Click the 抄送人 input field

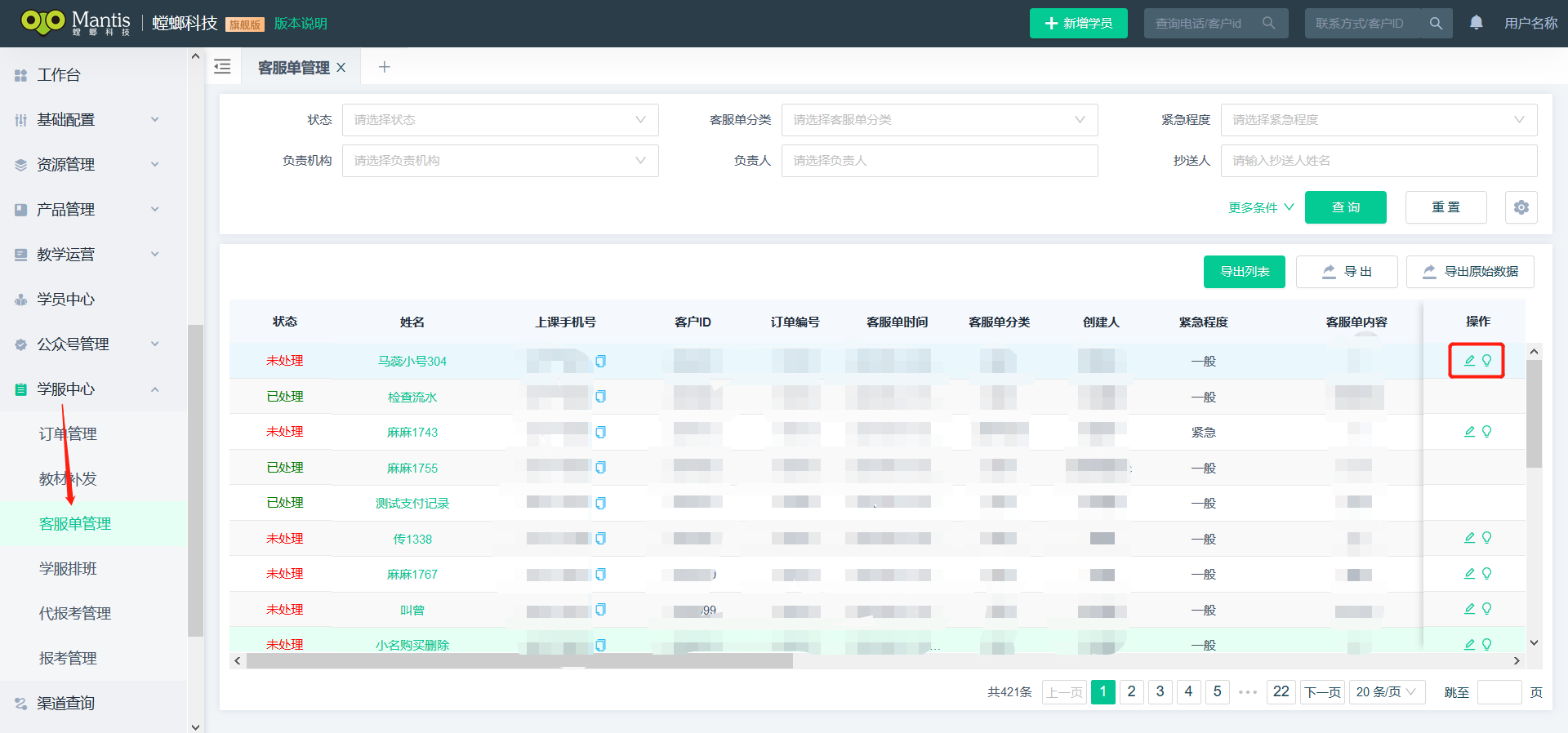[1379, 161]
